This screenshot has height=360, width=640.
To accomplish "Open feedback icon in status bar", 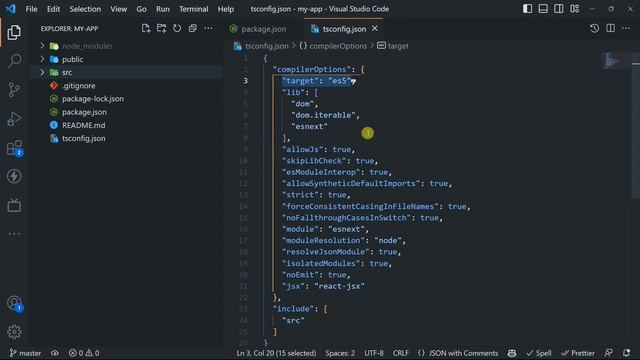I will 609,353.
